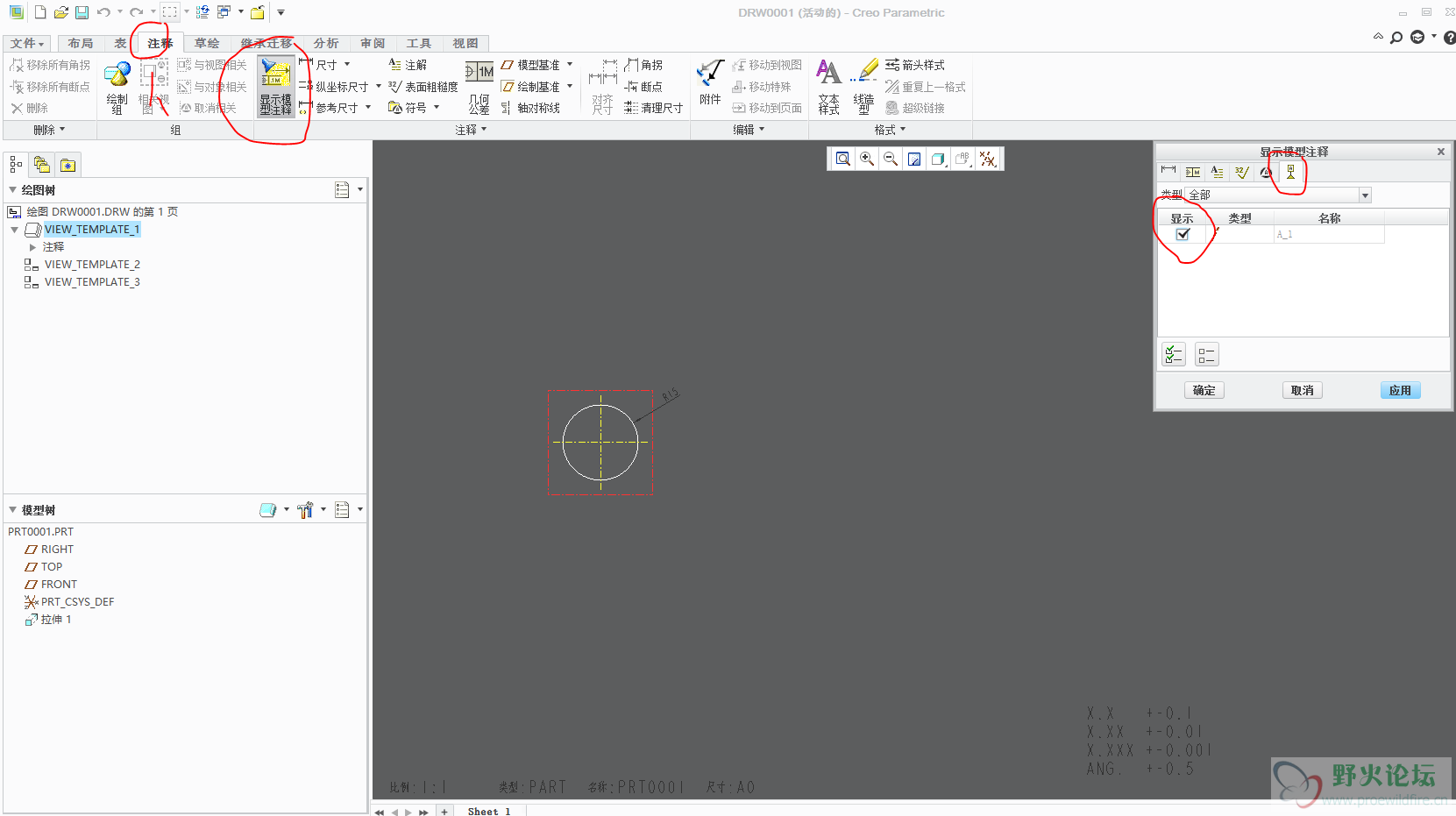This screenshot has width=1456, height=816.
Task: Select VIEW_TEMPLATE_2 in the drawing tree
Action: pyautogui.click(x=92, y=265)
